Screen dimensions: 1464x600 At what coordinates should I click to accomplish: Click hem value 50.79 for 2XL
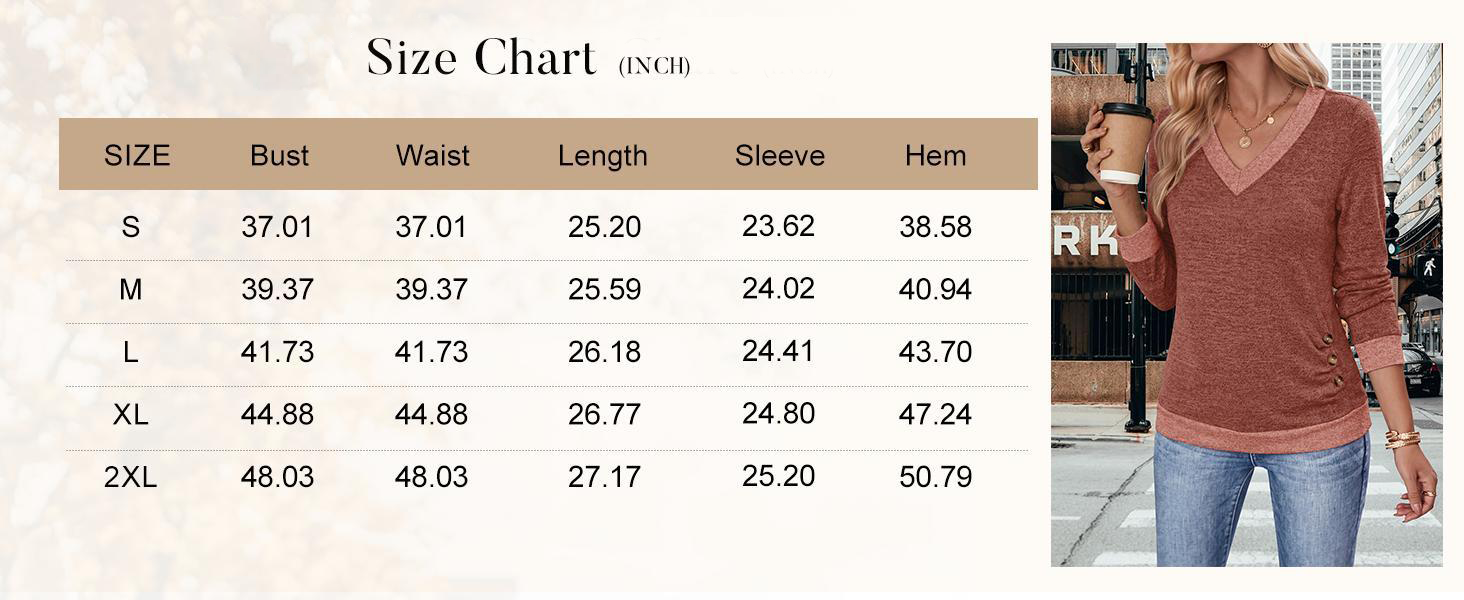(935, 477)
